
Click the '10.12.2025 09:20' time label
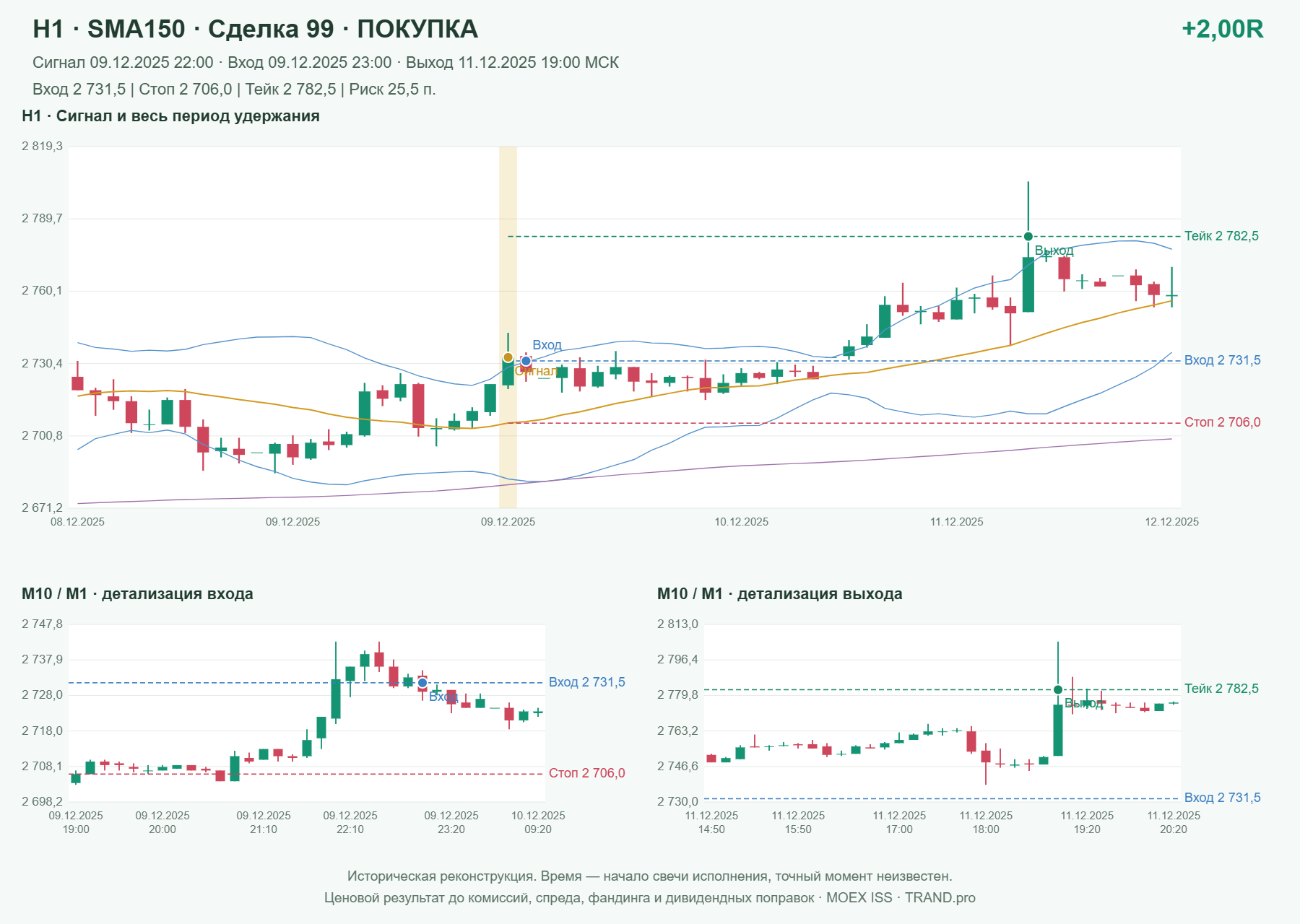[x=538, y=822]
